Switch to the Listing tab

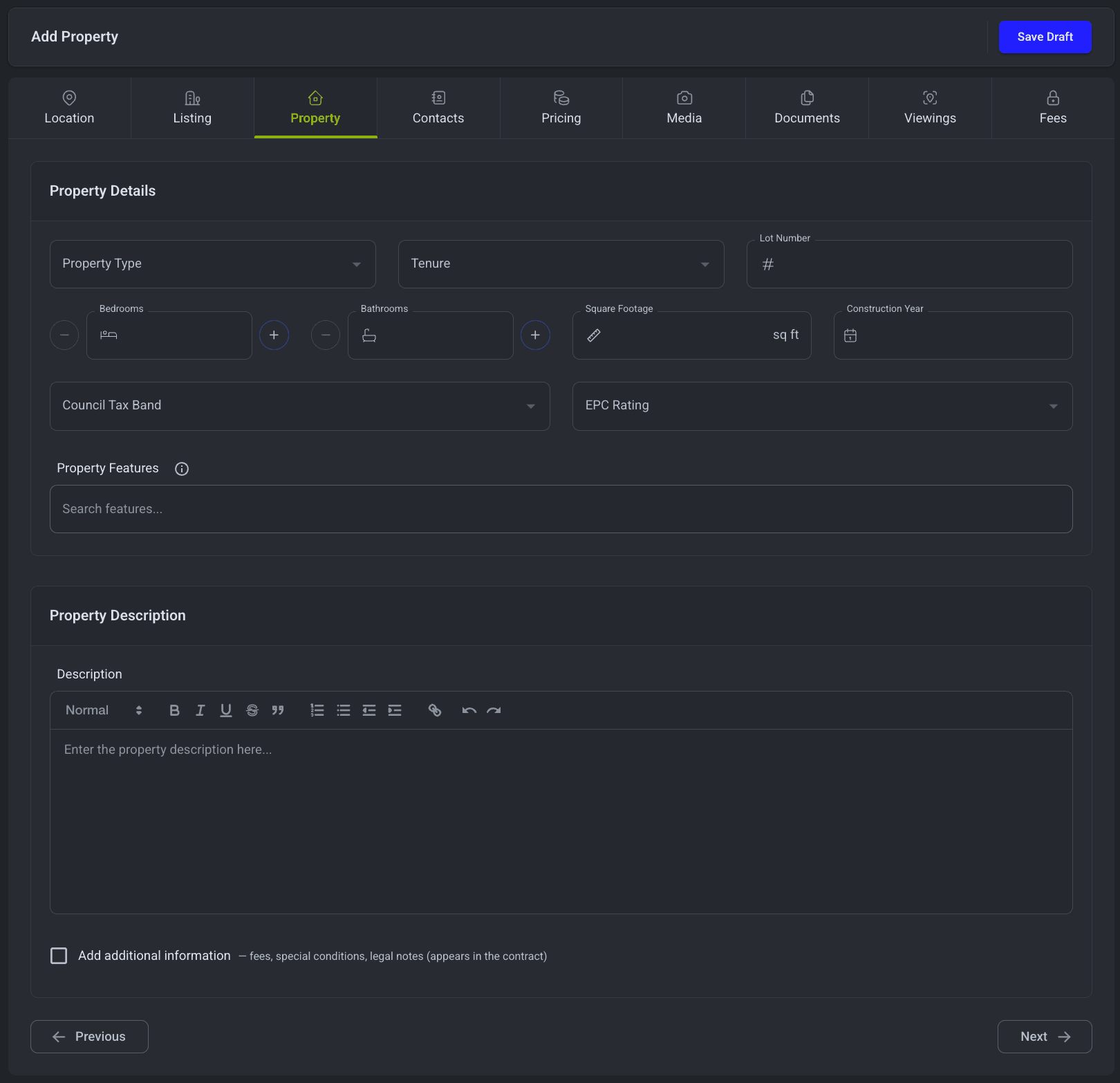click(192, 108)
